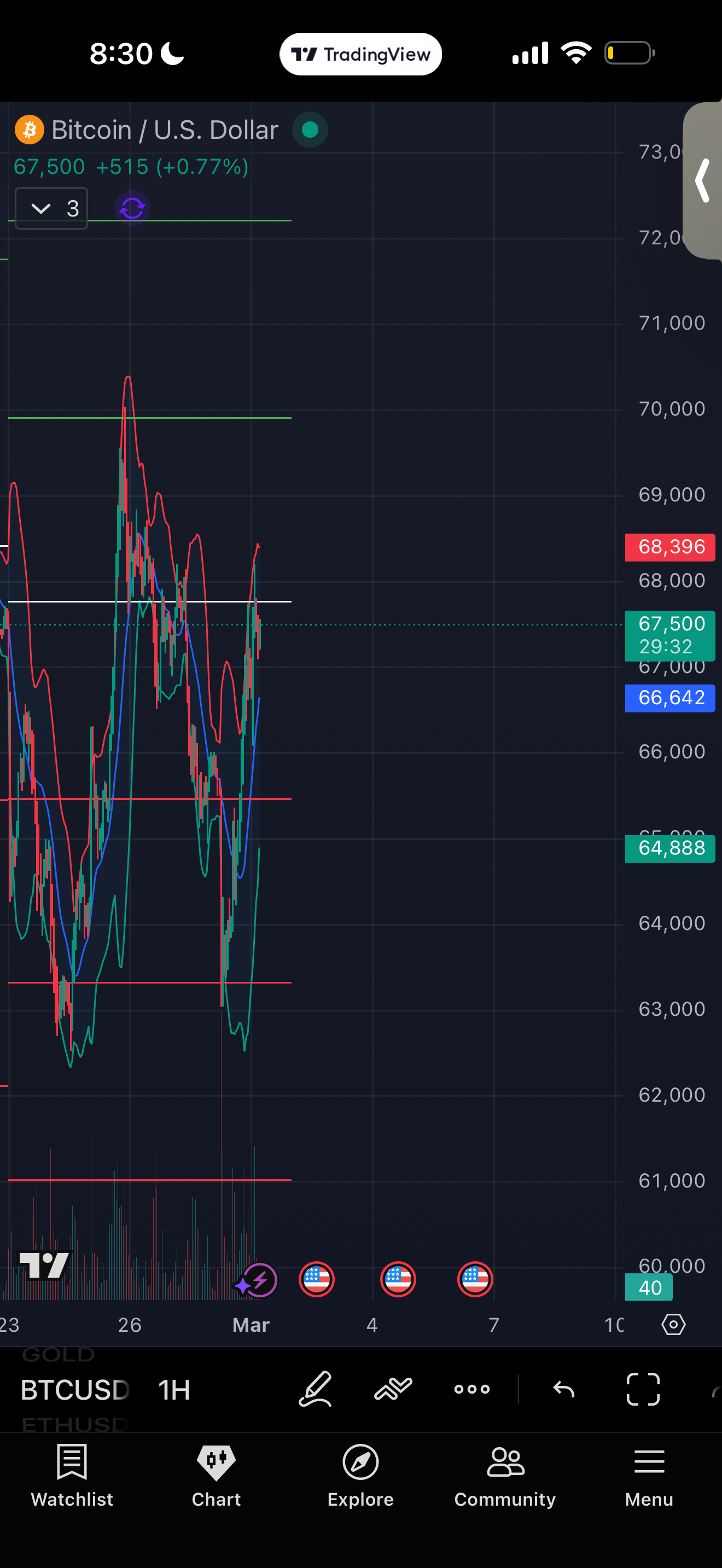
Task: Open the BTCUSD symbol selector
Action: pyautogui.click(x=75, y=1390)
